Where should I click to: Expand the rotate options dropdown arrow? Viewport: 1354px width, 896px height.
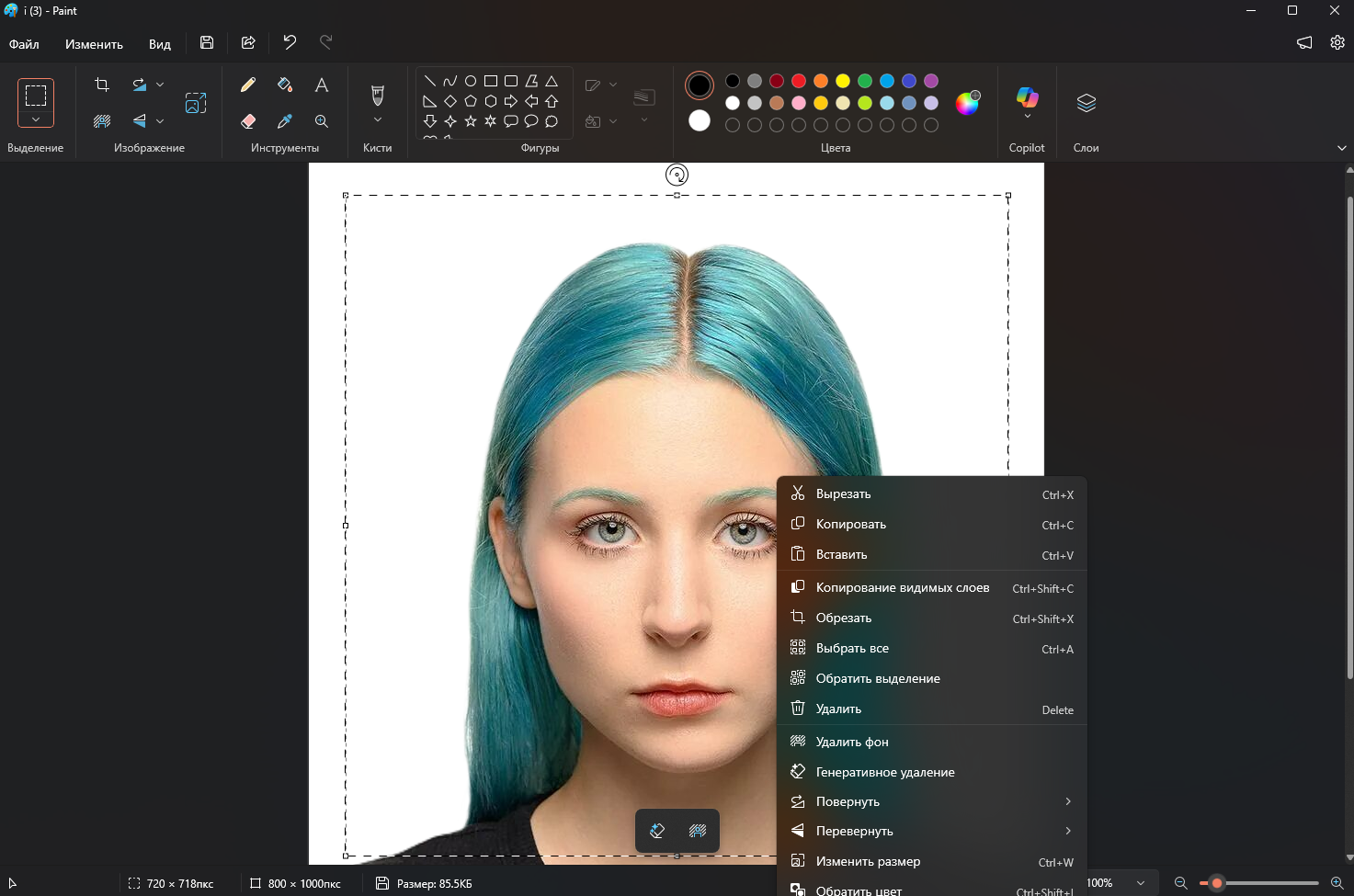click(160, 85)
